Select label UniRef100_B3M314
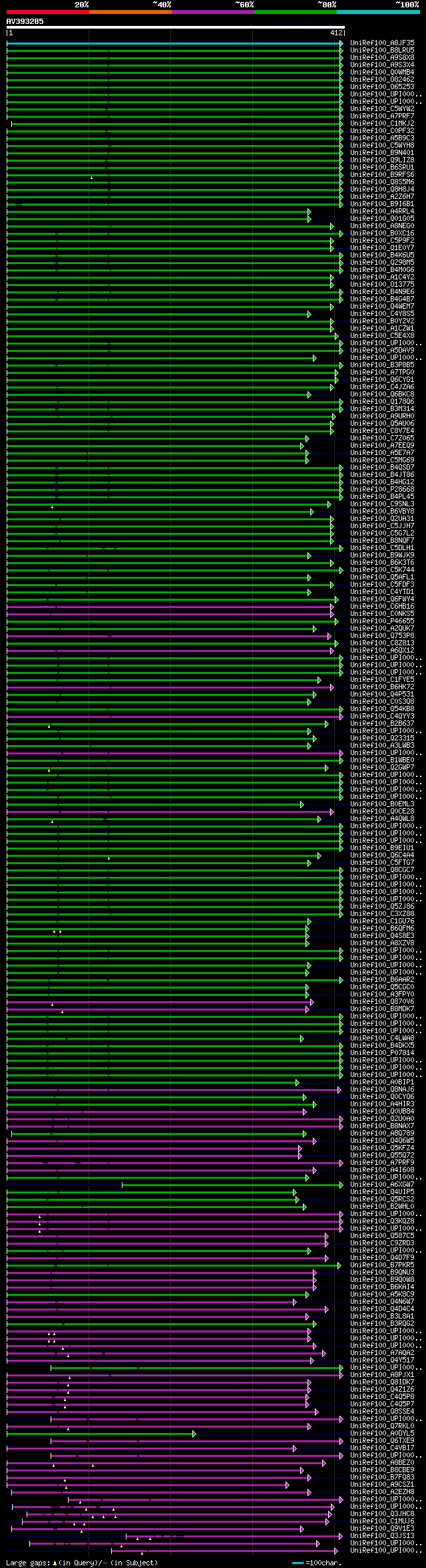The image size is (426, 1568). (382, 409)
